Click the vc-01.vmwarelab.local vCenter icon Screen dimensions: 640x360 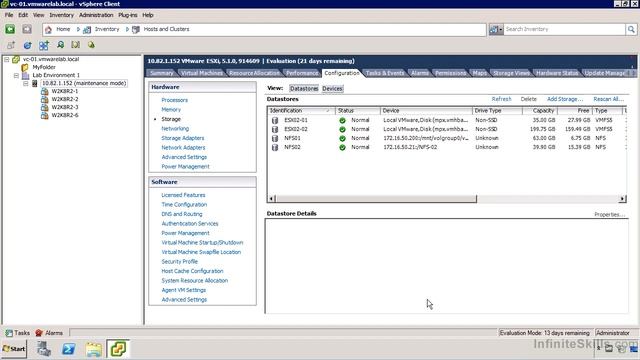(x=16, y=60)
